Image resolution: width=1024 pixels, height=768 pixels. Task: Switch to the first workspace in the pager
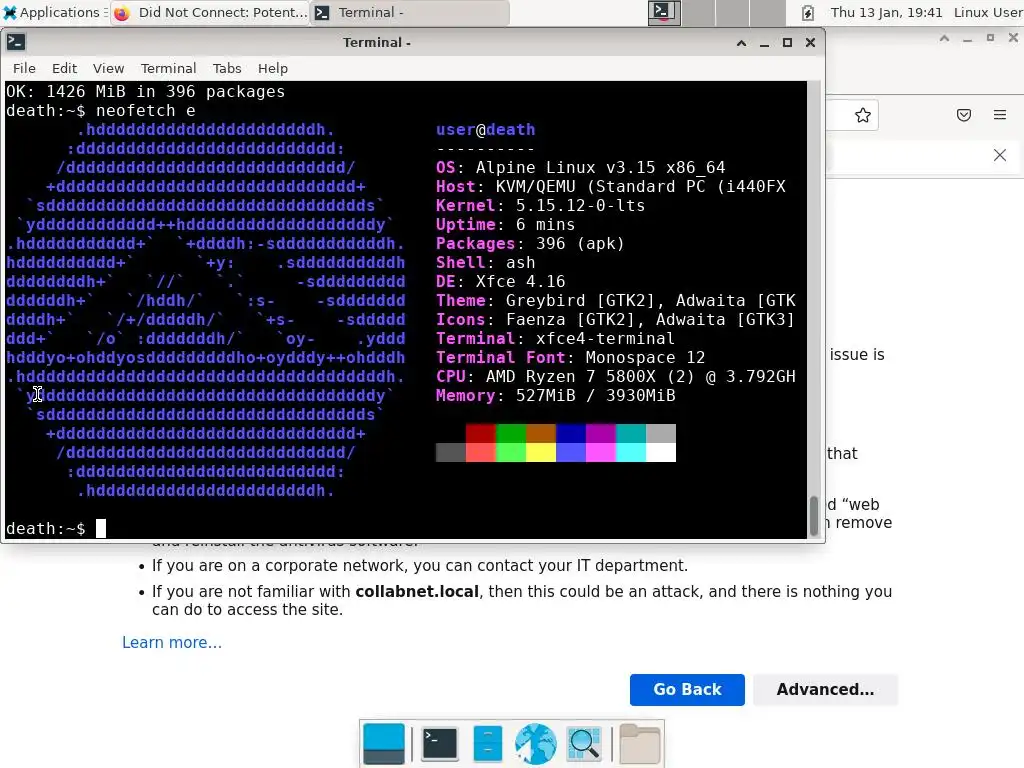(x=664, y=12)
